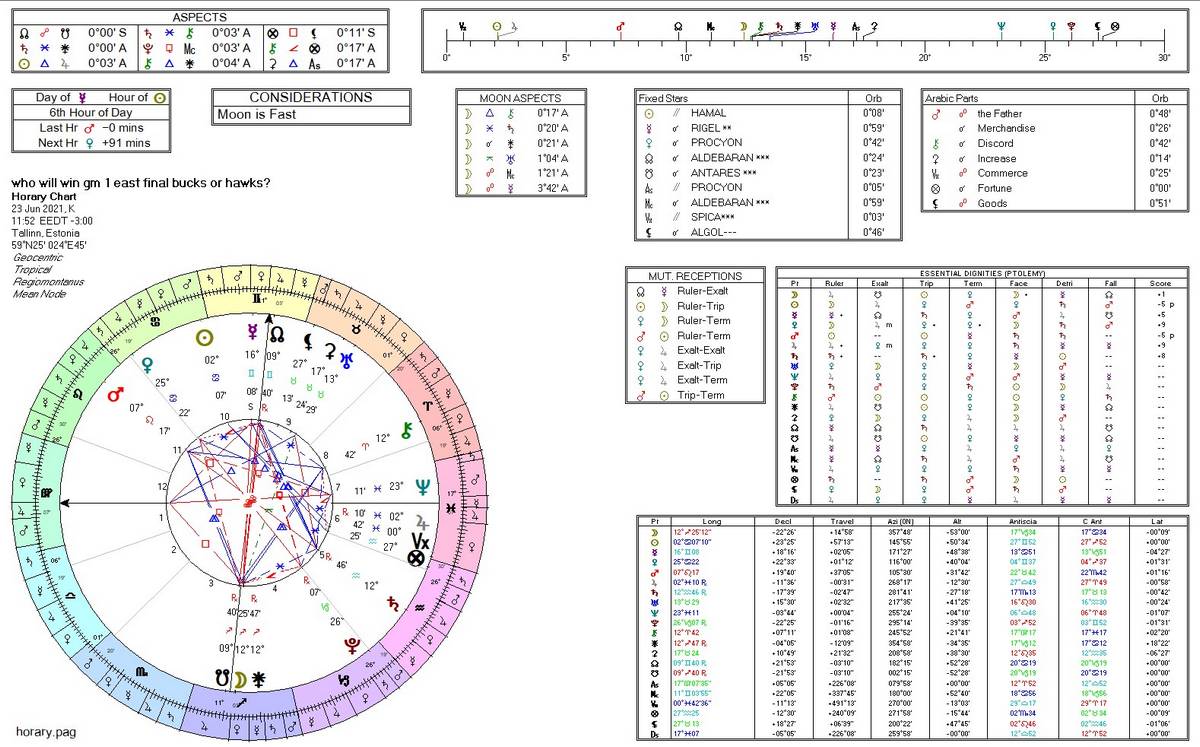Switch to the CONSIDERATIONS panel
This screenshot has width=1200, height=747.
tap(311, 97)
